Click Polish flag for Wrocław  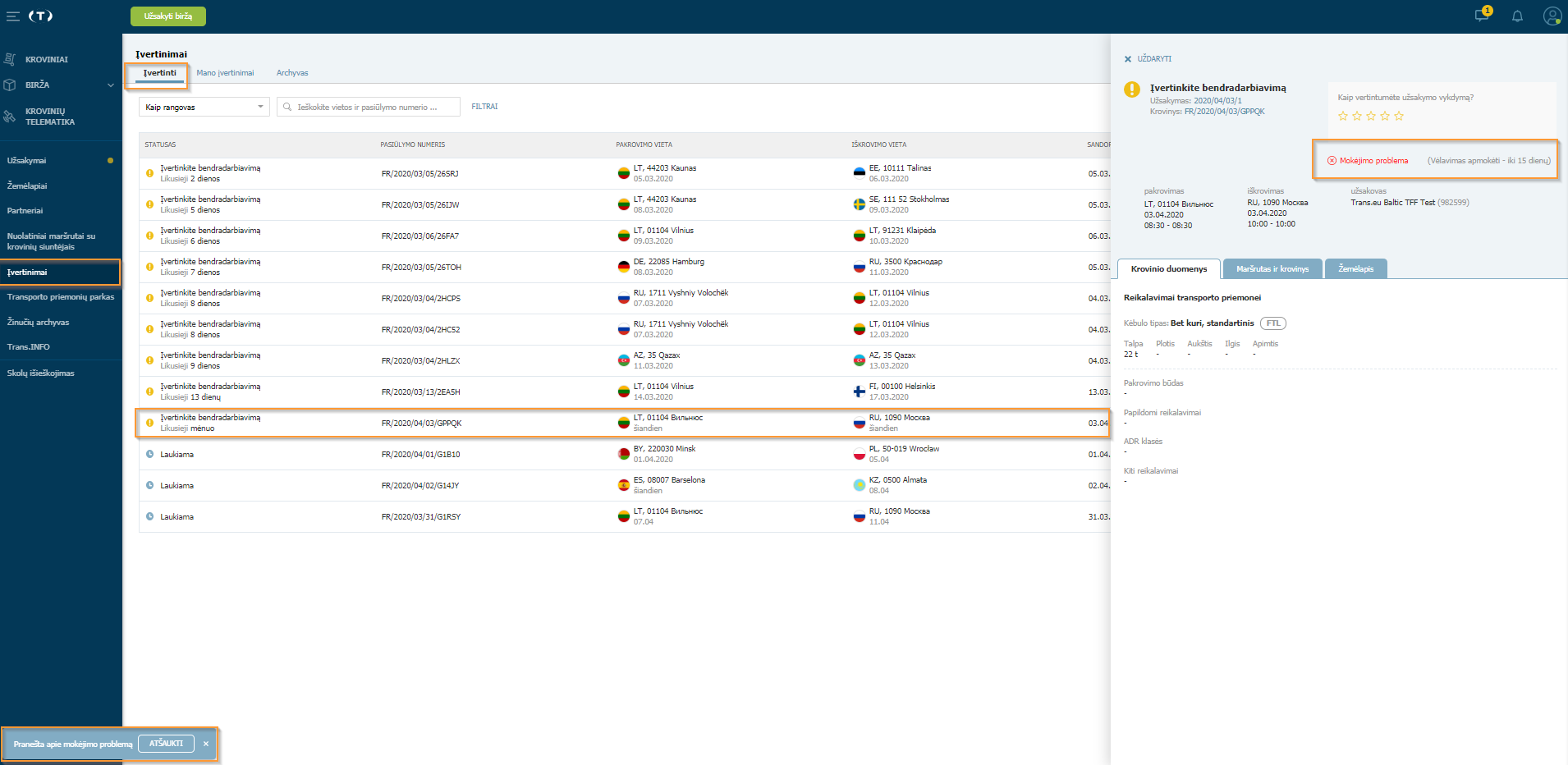click(x=859, y=454)
